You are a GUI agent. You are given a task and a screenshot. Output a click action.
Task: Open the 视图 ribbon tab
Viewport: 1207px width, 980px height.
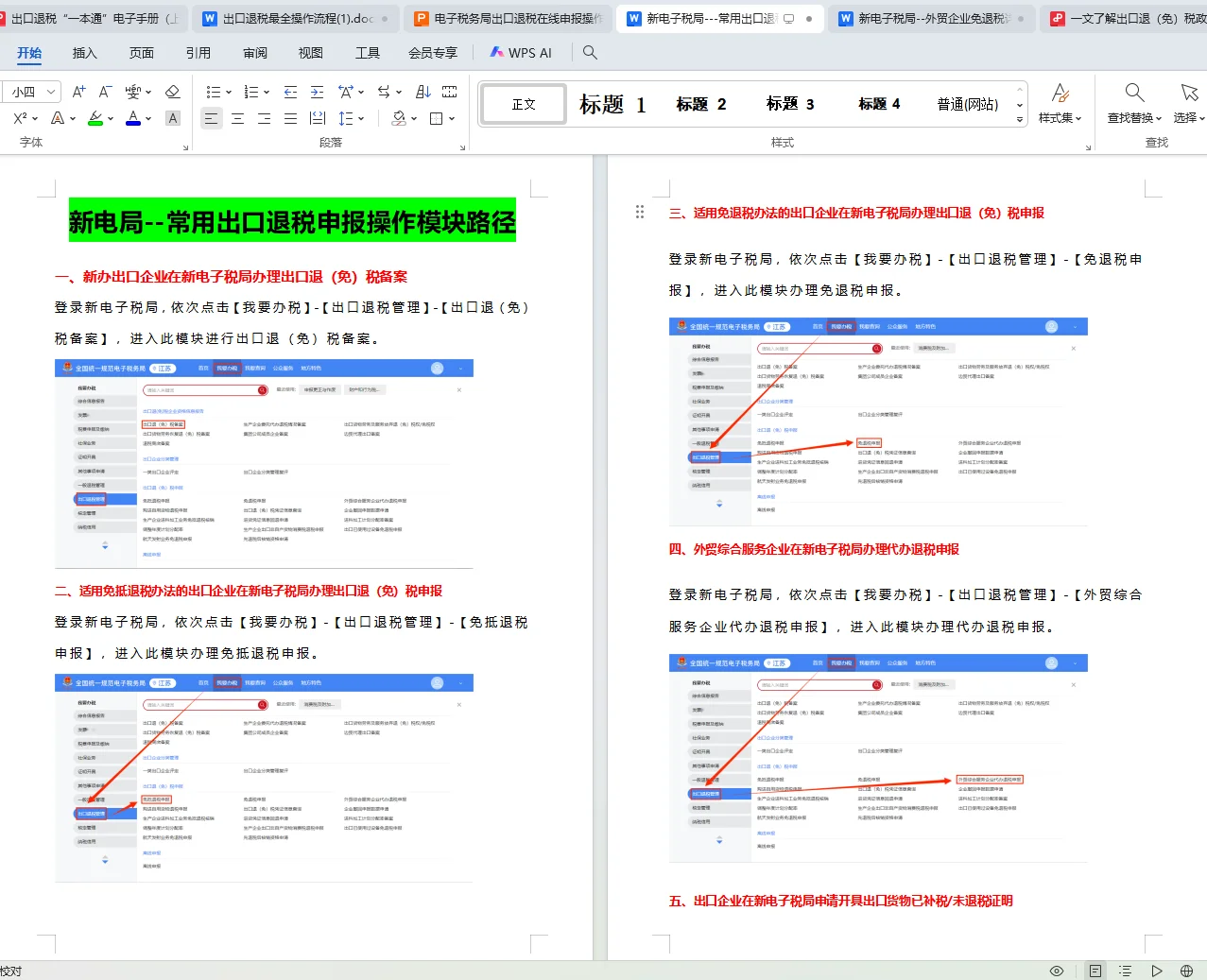tap(310, 53)
